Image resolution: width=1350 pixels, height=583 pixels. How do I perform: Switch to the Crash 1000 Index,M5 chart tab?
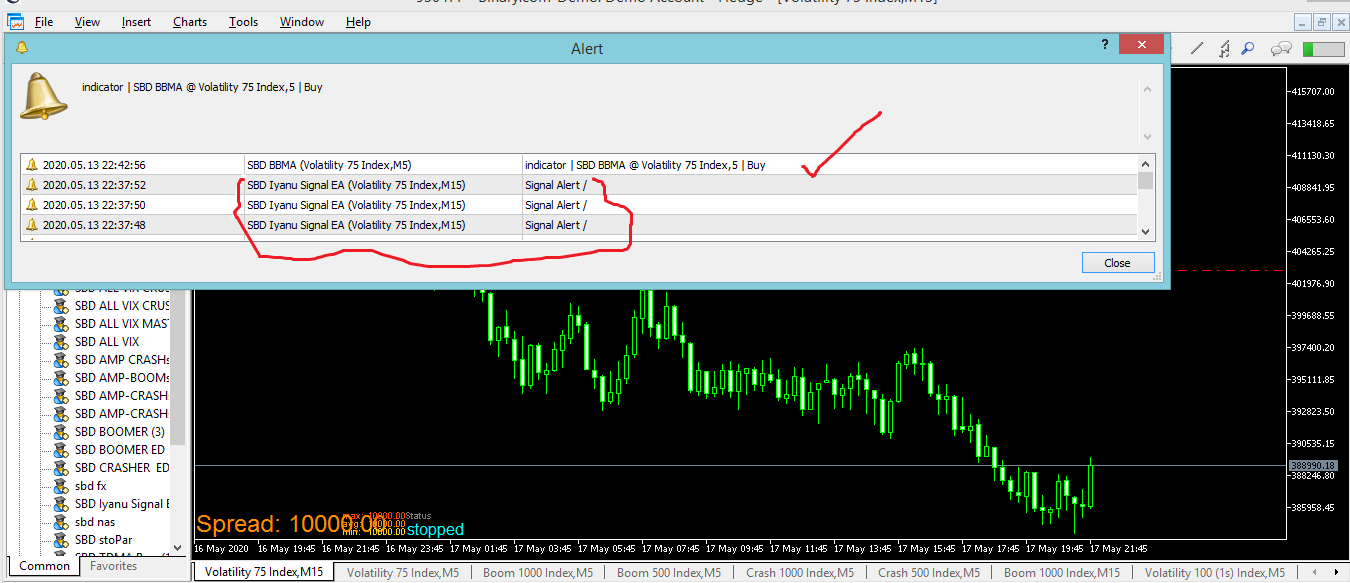[x=800, y=573]
